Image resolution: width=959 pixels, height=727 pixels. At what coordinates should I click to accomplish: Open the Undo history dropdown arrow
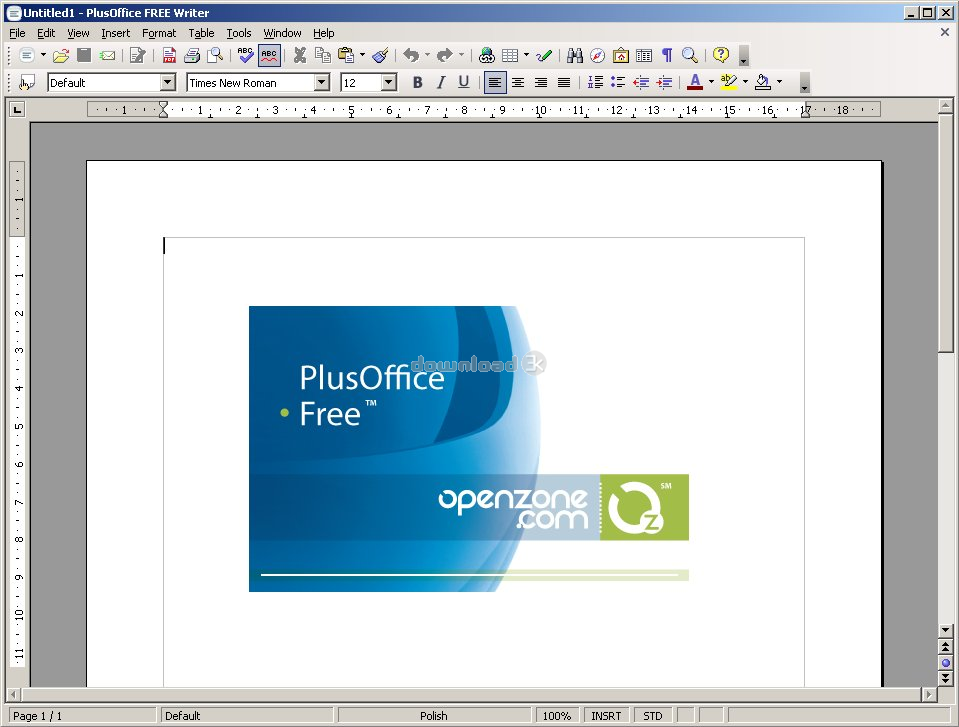pyautogui.click(x=427, y=56)
